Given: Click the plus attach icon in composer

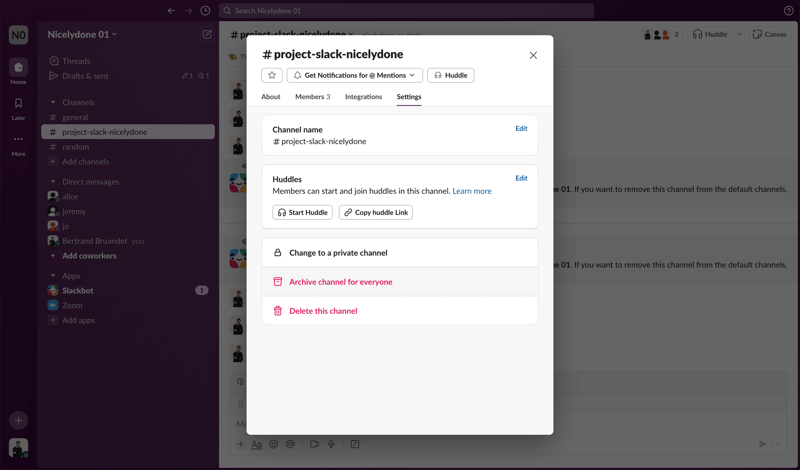Looking at the screenshot, I should point(240,444).
